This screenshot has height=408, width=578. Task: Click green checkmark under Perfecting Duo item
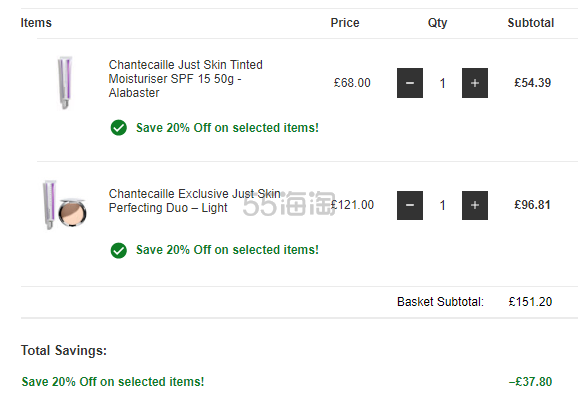click(119, 251)
